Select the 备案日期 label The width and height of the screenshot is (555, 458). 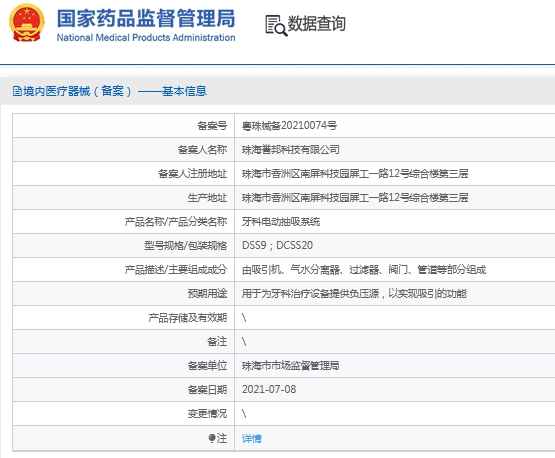tap(207, 390)
